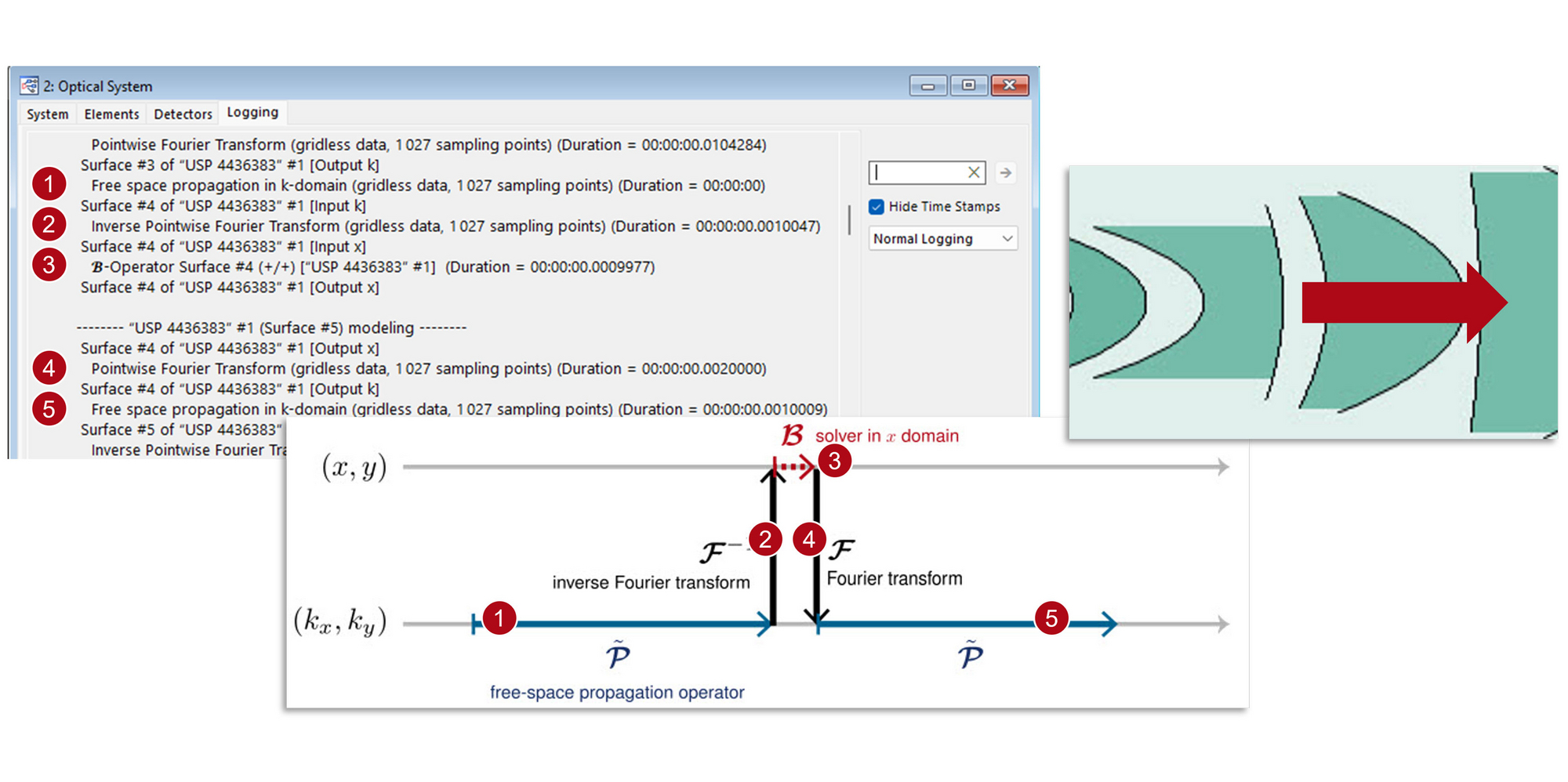This screenshot has height=782, width=1568.
Task: Click marker 5 beside the k-domain propagation log line
Action: [x=49, y=409]
